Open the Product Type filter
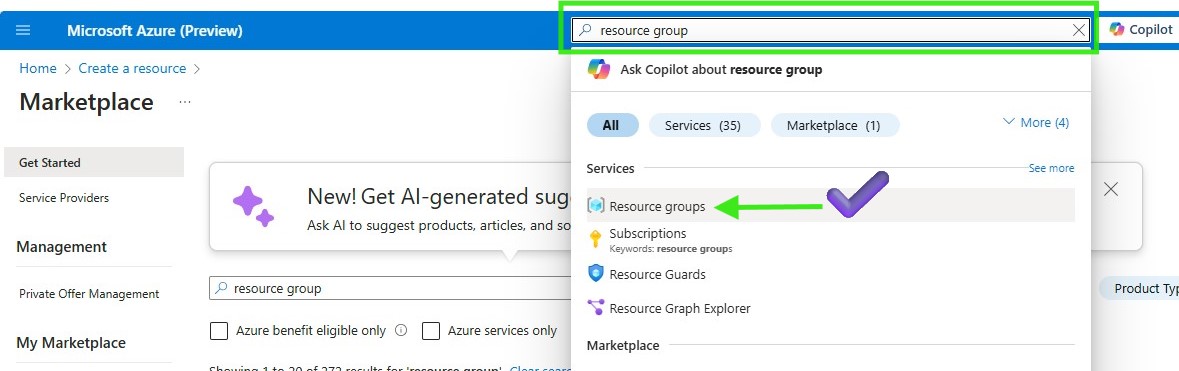 1138,288
